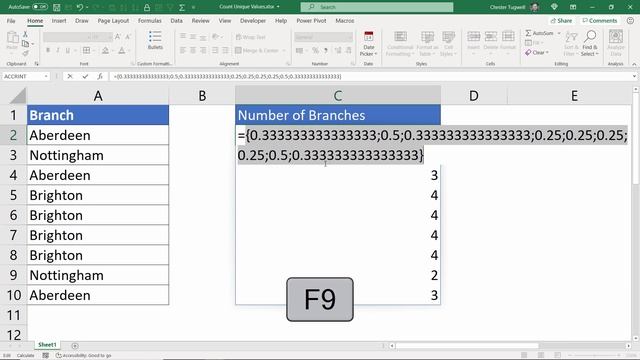This screenshot has height=360, width=640.
Task: Cancel formula entry with the X icon
Action: (x=70, y=76)
